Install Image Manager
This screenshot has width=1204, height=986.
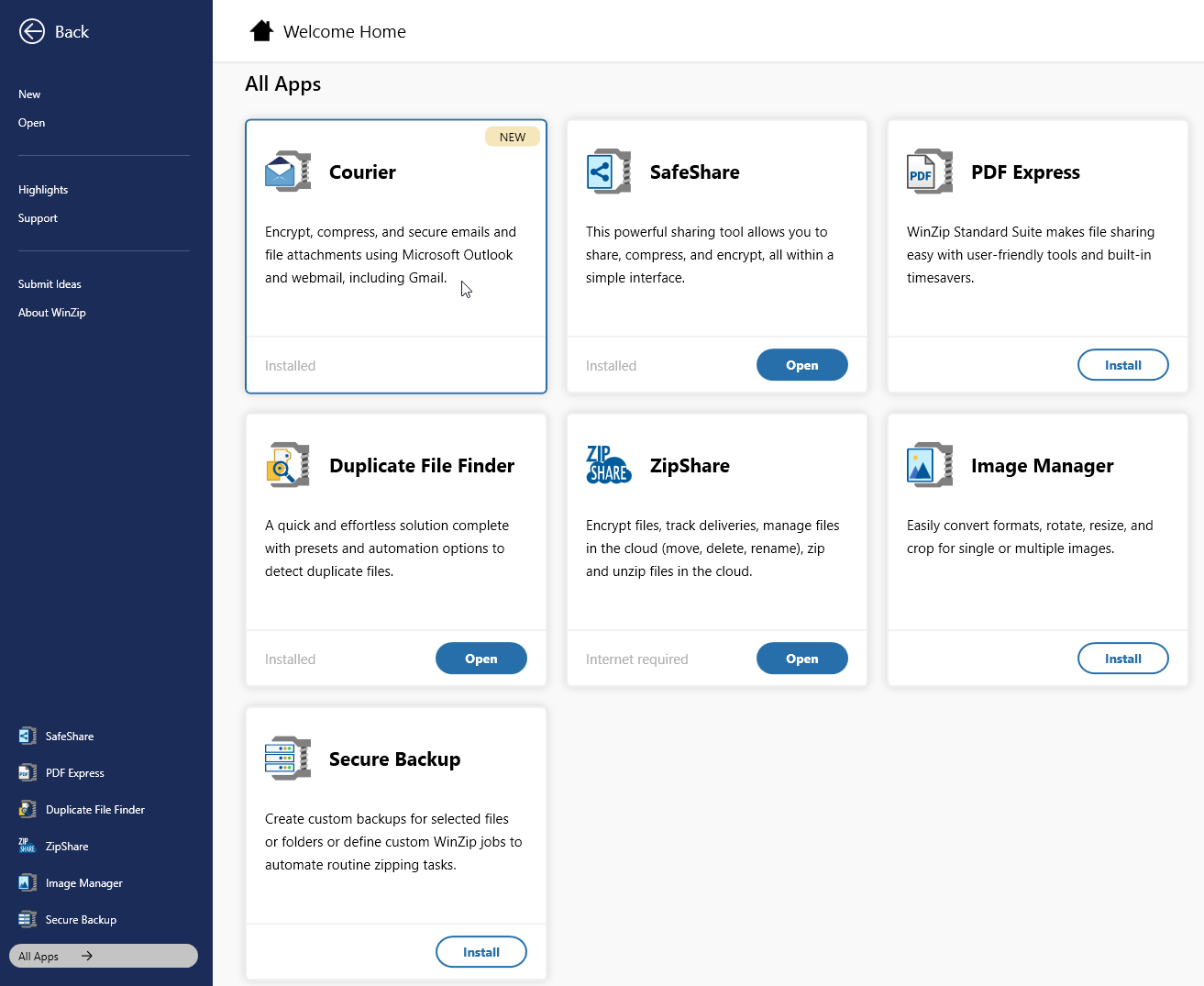coord(1123,659)
